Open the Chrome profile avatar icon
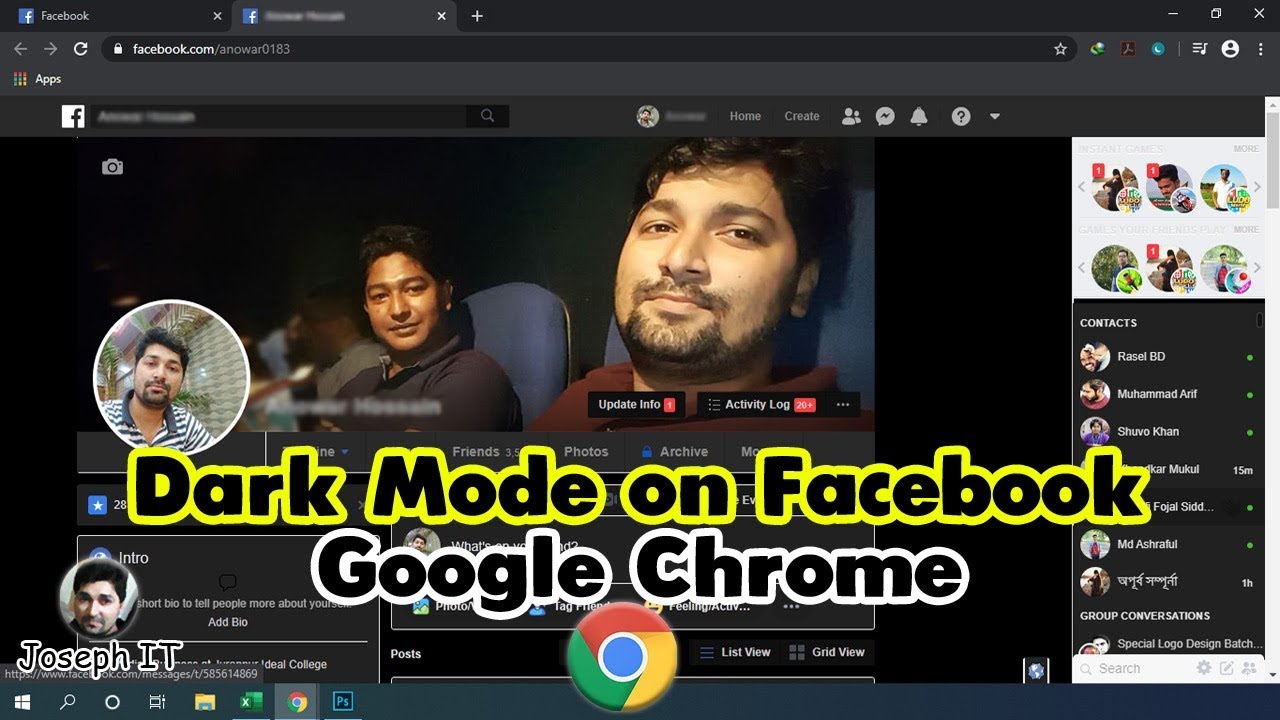Image resolution: width=1280 pixels, height=720 pixels. click(1231, 48)
